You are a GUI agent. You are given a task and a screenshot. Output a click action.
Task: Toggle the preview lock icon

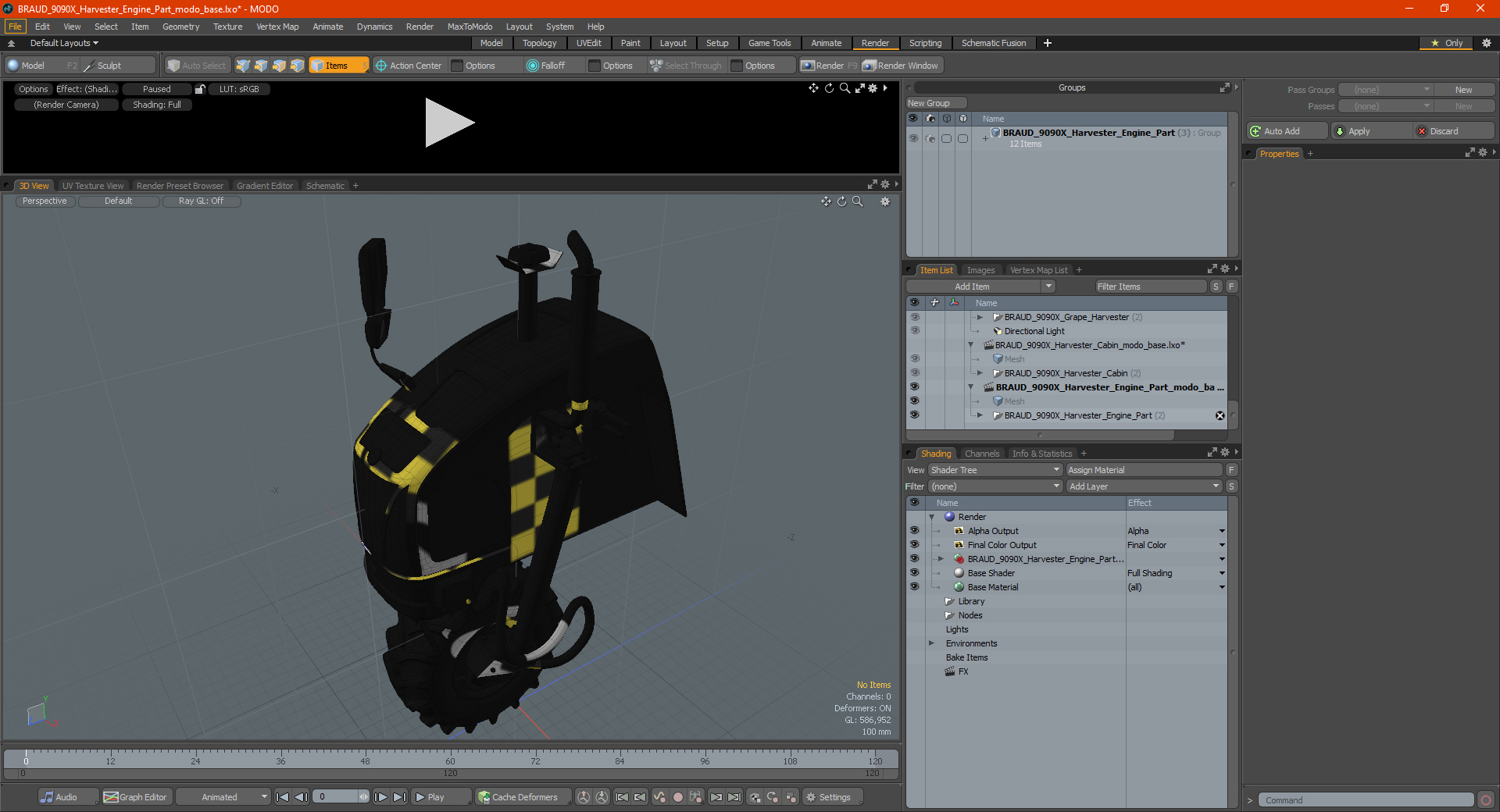coord(200,89)
